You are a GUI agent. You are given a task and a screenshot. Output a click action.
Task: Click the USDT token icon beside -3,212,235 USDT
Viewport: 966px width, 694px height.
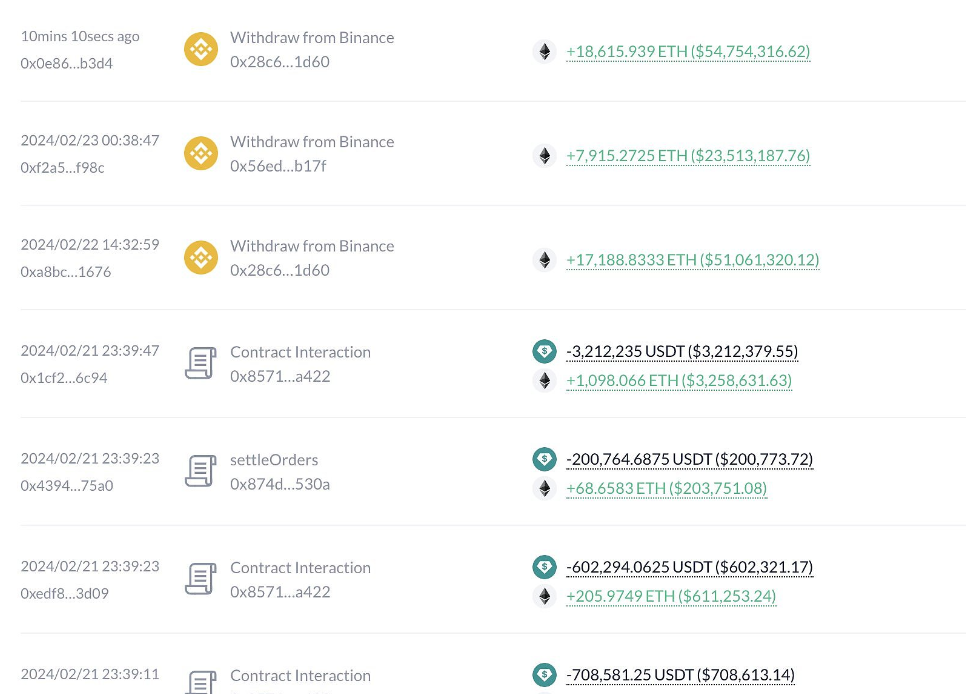[544, 351]
